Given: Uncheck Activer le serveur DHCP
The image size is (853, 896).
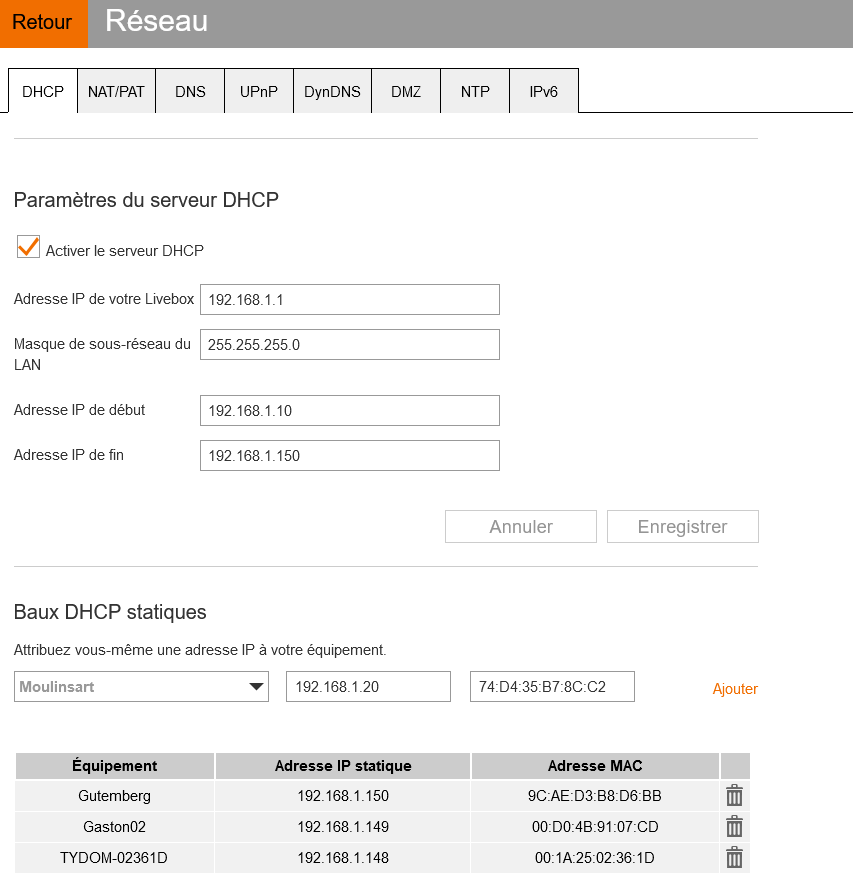Looking at the screenshot, I should click(x=28, y=248).
